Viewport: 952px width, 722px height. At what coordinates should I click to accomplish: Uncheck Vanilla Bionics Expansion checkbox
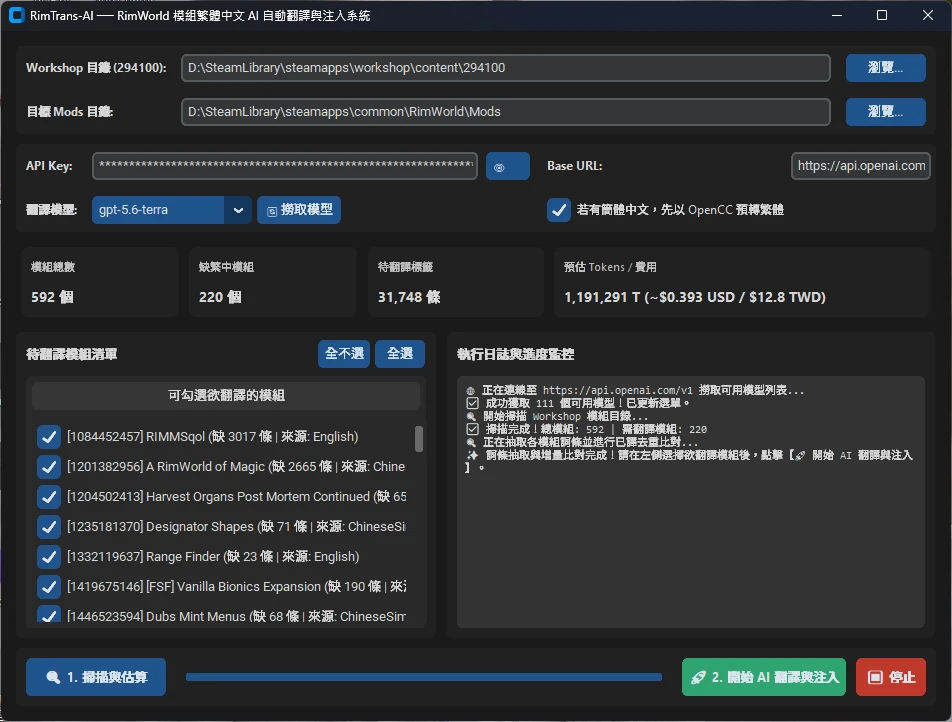point(49,587)
